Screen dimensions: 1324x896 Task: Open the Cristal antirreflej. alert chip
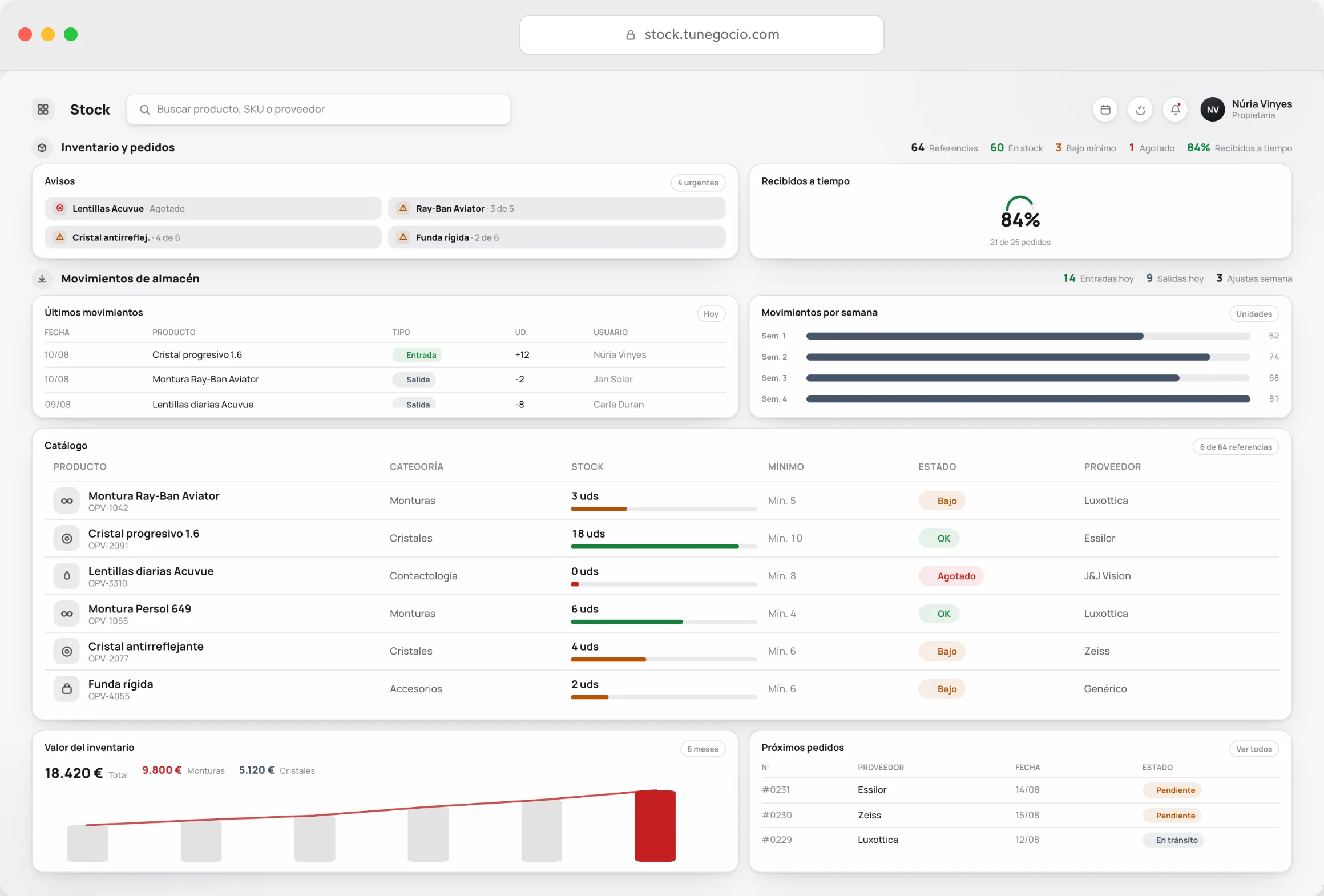[213, 237]
